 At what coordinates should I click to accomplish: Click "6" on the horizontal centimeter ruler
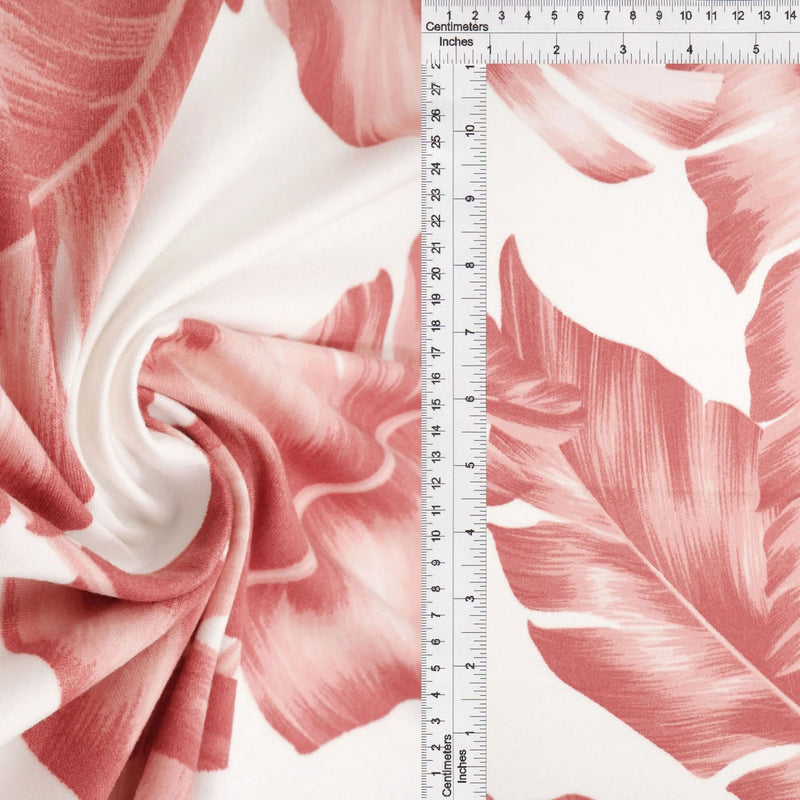pyautogui.click(x=580, y=16)
